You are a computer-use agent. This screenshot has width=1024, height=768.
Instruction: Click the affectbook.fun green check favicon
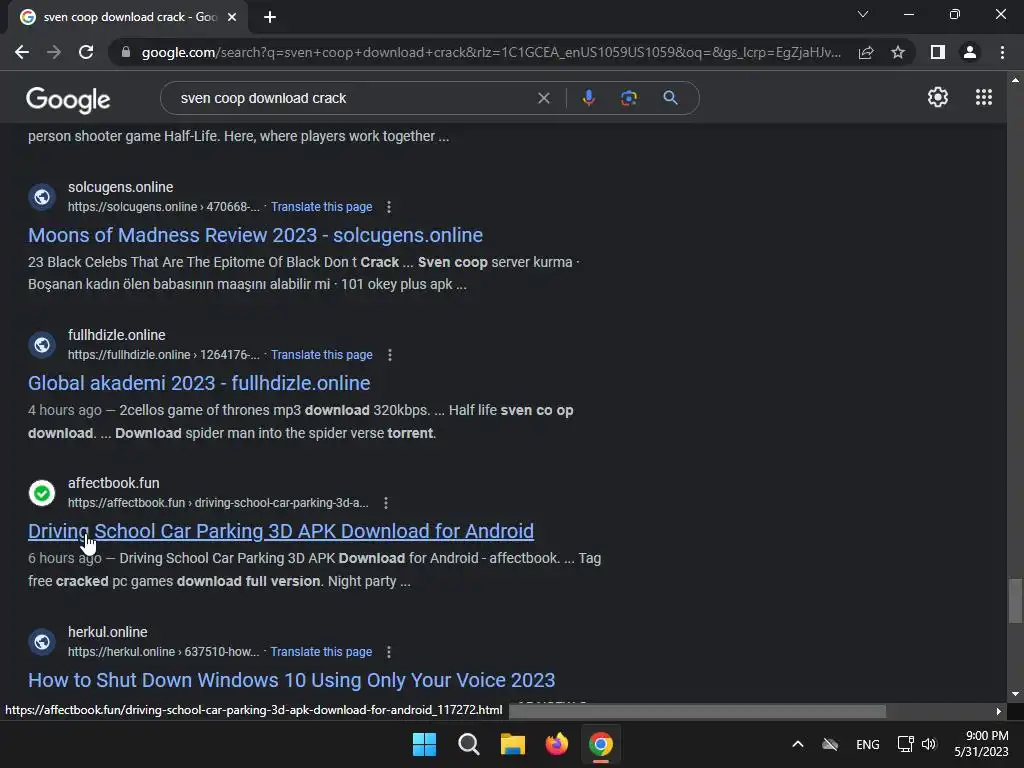pyautogui.click(x=42, y=493)
